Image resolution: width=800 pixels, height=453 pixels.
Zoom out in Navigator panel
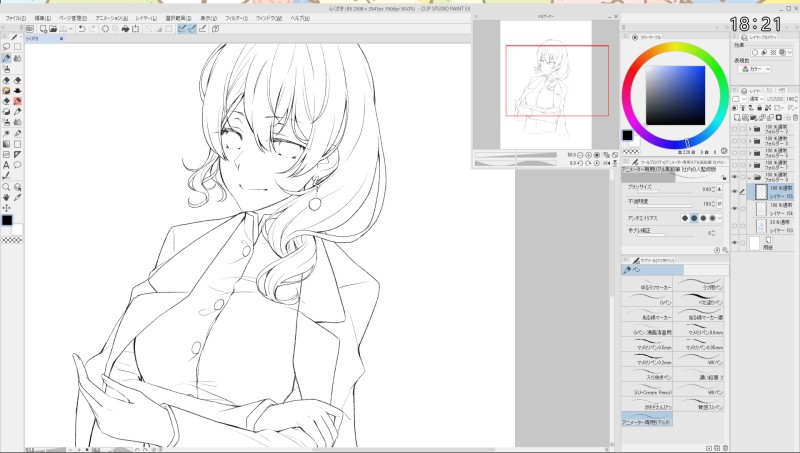(x=580, y=155)
